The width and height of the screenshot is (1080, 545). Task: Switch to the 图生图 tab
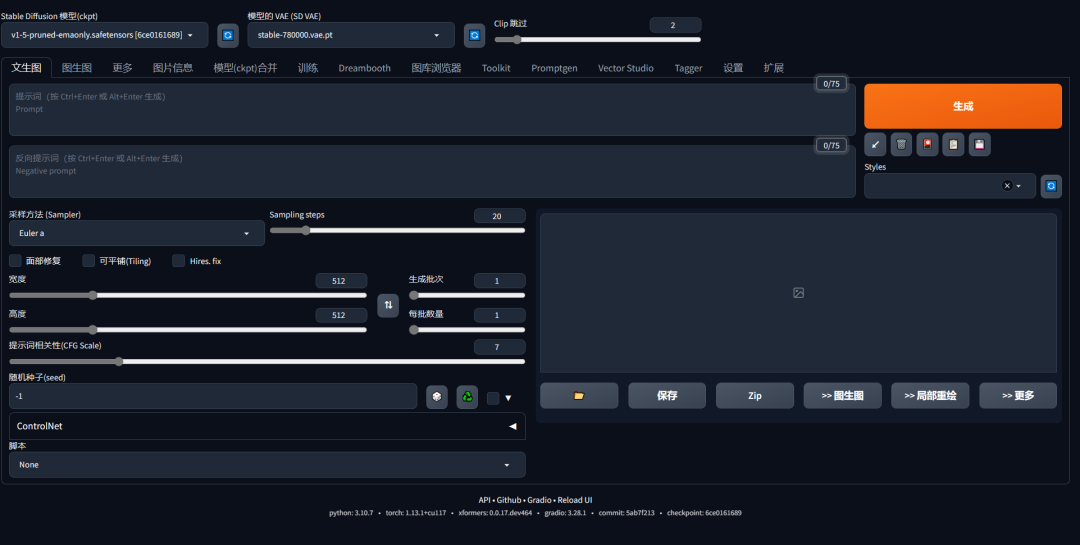click(76, 68)
